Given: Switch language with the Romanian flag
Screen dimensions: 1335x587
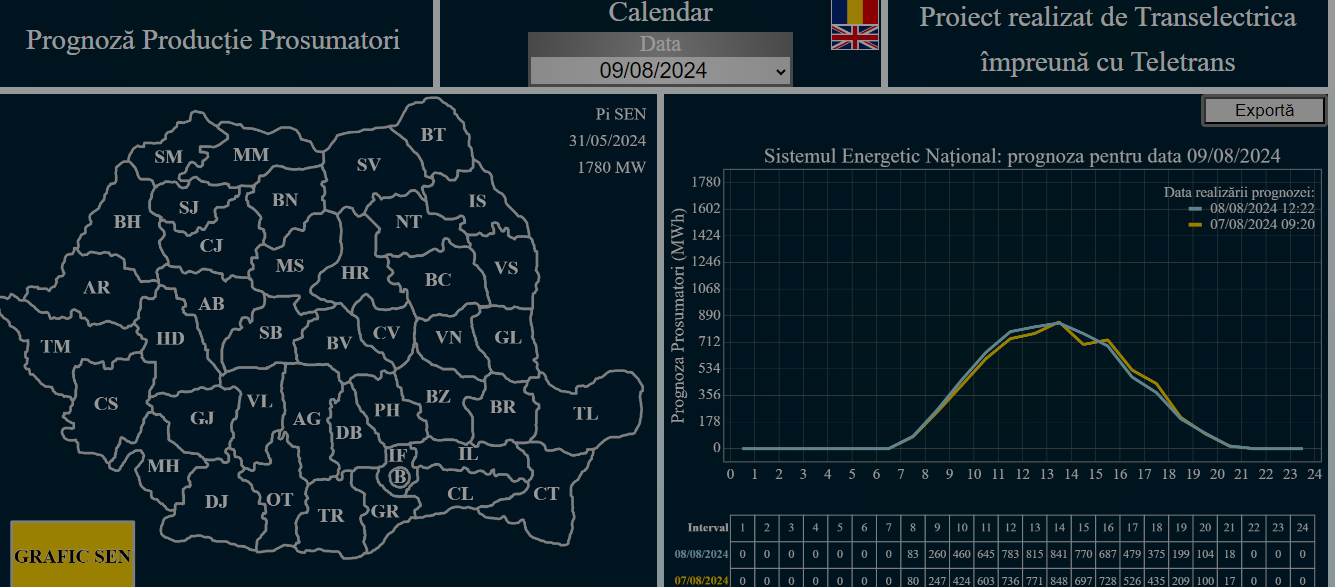Looking at the screenshot, I should point(854,11).
